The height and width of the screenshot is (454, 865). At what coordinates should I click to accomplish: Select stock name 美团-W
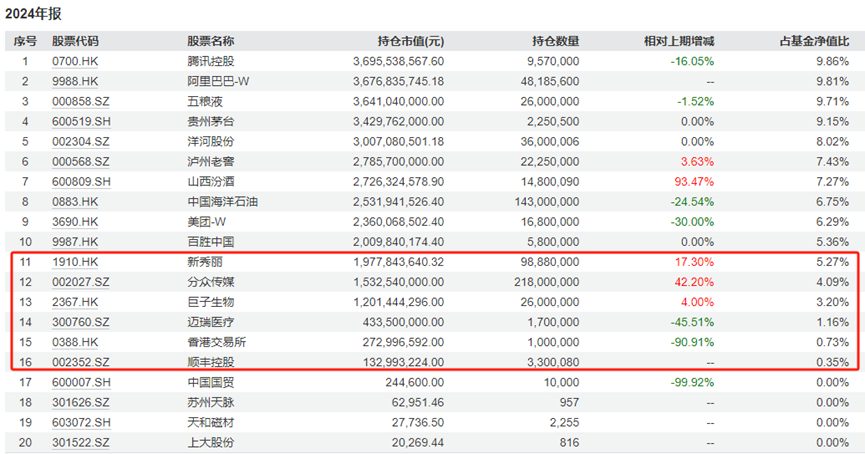(x=206, y=222)
